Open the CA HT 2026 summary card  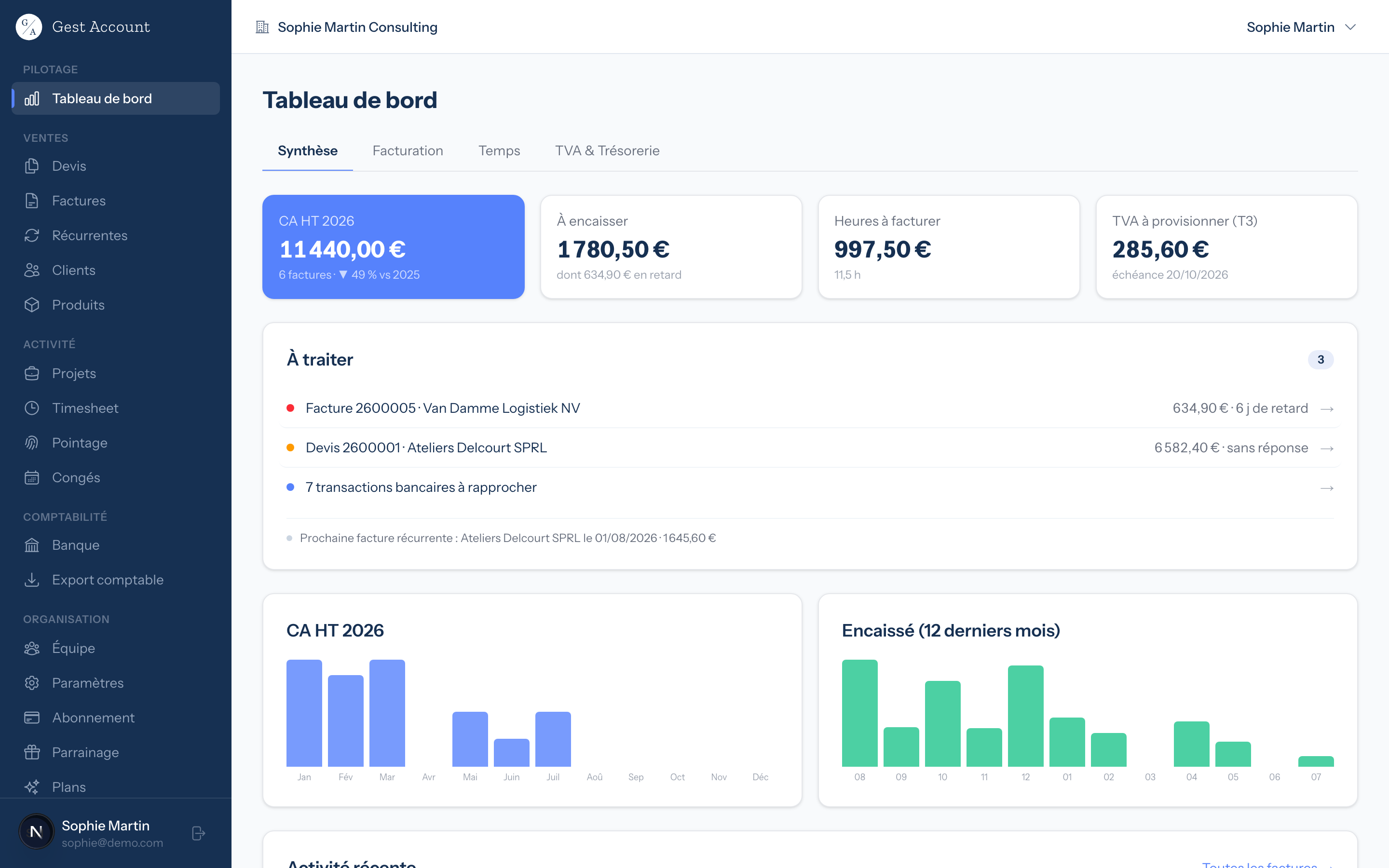coord(393,247)
